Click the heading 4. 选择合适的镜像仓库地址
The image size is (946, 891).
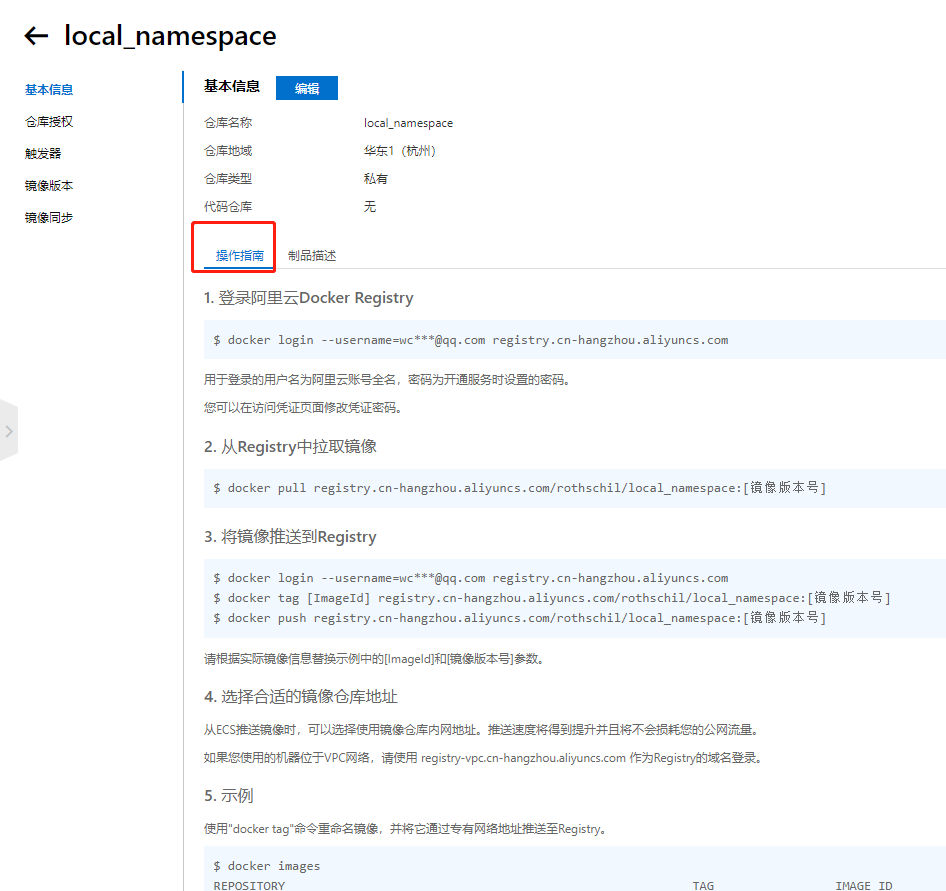tap(300, 697)
